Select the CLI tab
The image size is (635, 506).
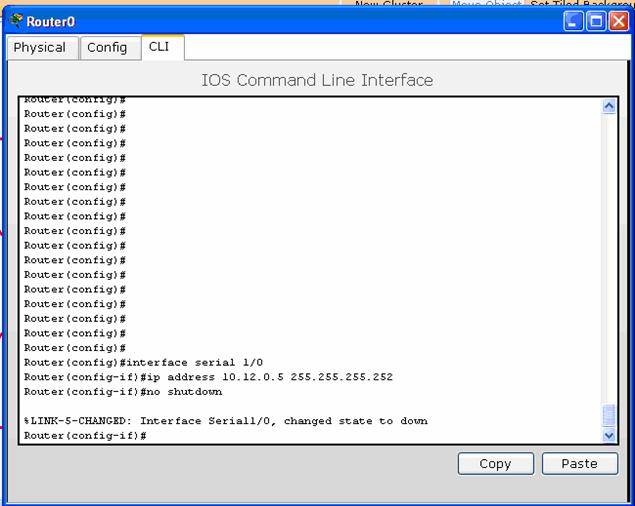pyautogui.click(x=159, y=47)
